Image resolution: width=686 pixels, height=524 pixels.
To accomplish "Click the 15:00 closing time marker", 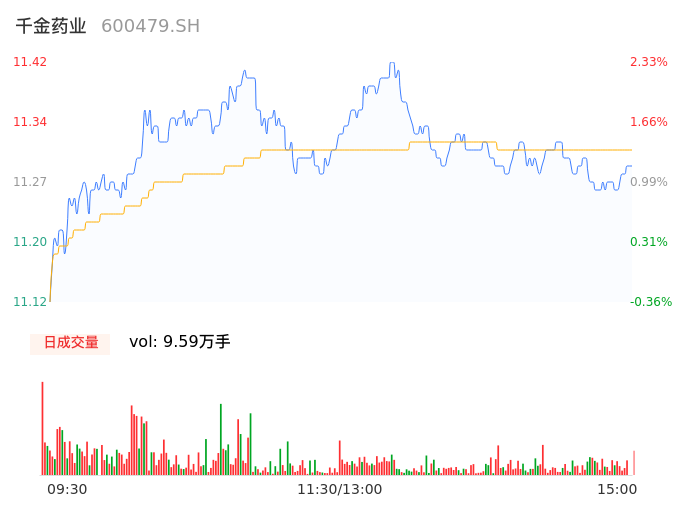I will (617, 489).
